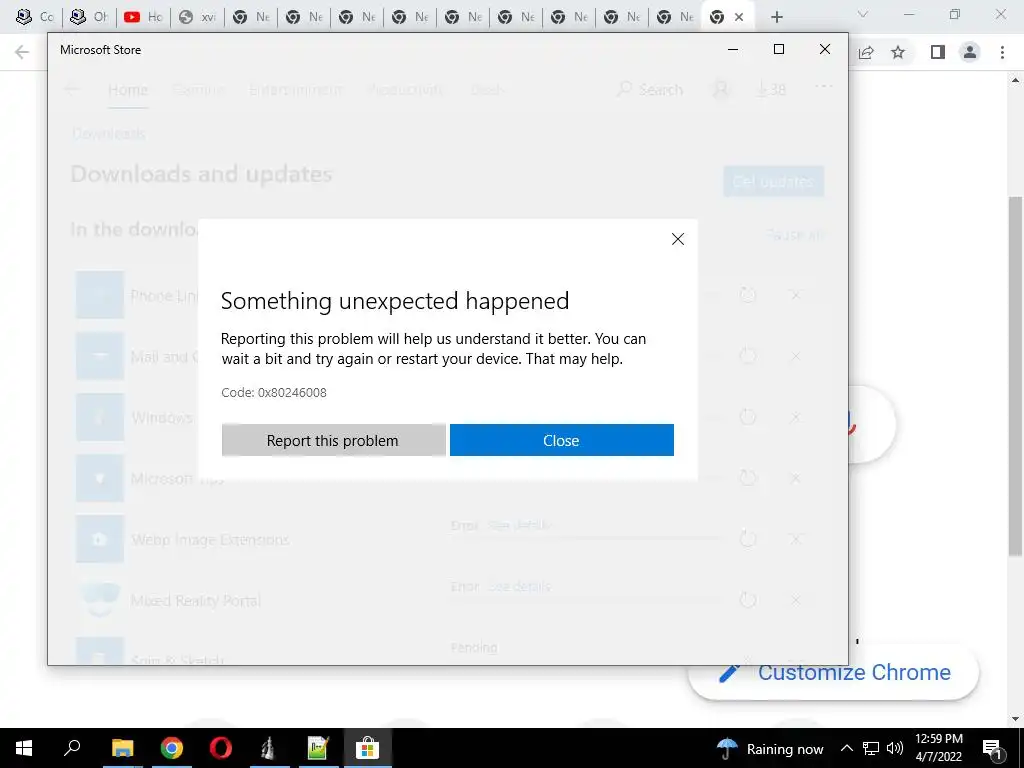Click the 'Something unexpected happened' heading
Screen dimensions: 1024x768
click(x=395, y=301)
